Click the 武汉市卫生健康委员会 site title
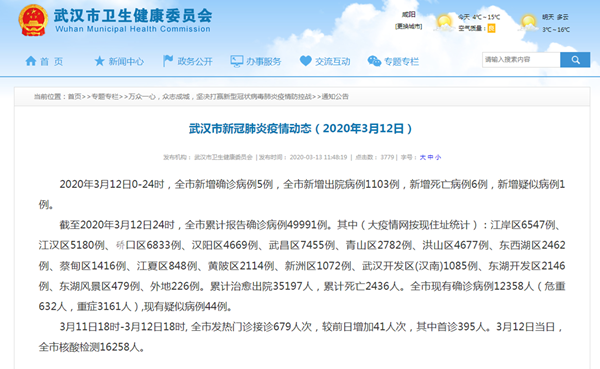The width and height of the screenshot is (600, 369). point(133,16)
